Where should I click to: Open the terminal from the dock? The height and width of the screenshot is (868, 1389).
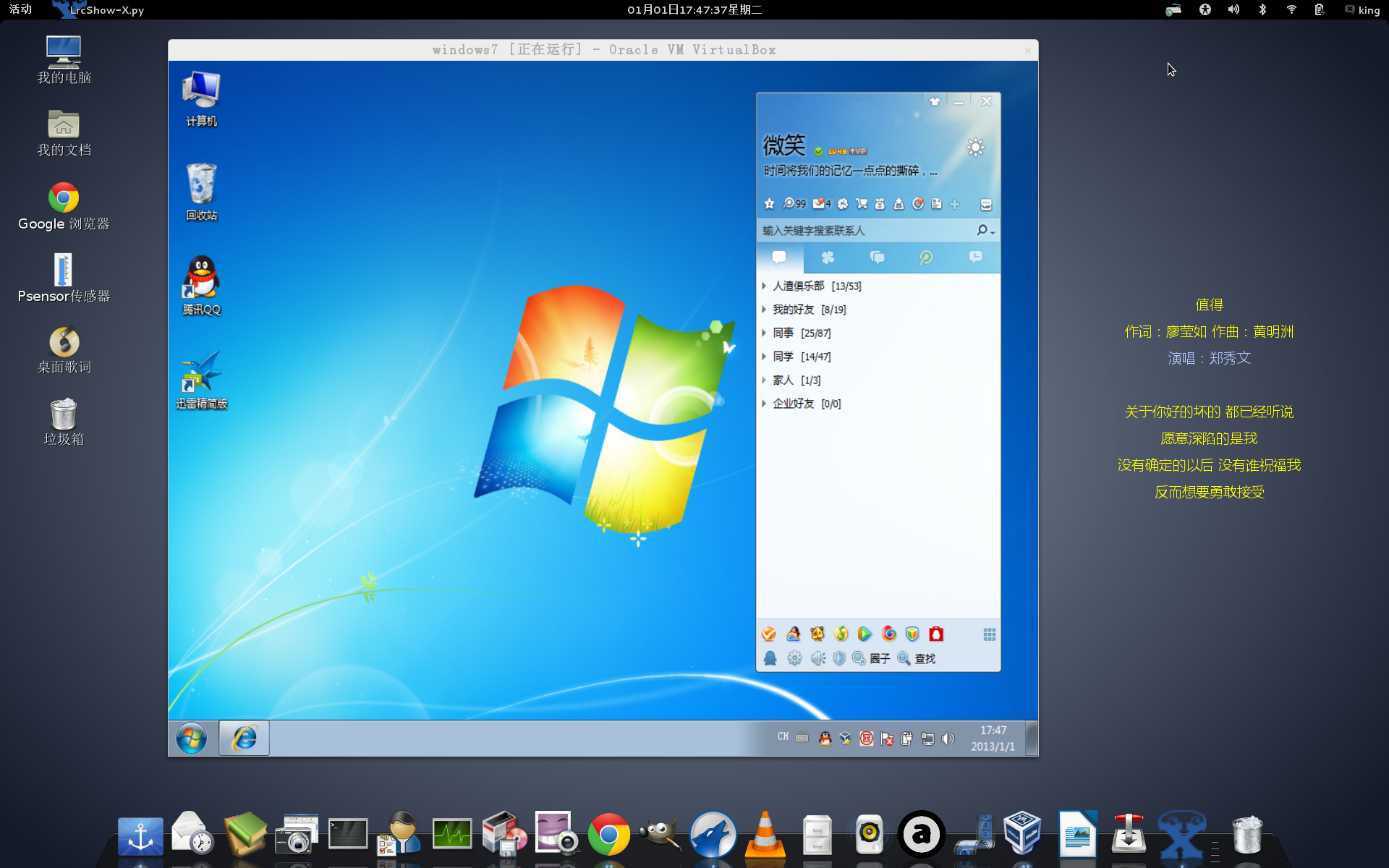(x=348, y=834)
